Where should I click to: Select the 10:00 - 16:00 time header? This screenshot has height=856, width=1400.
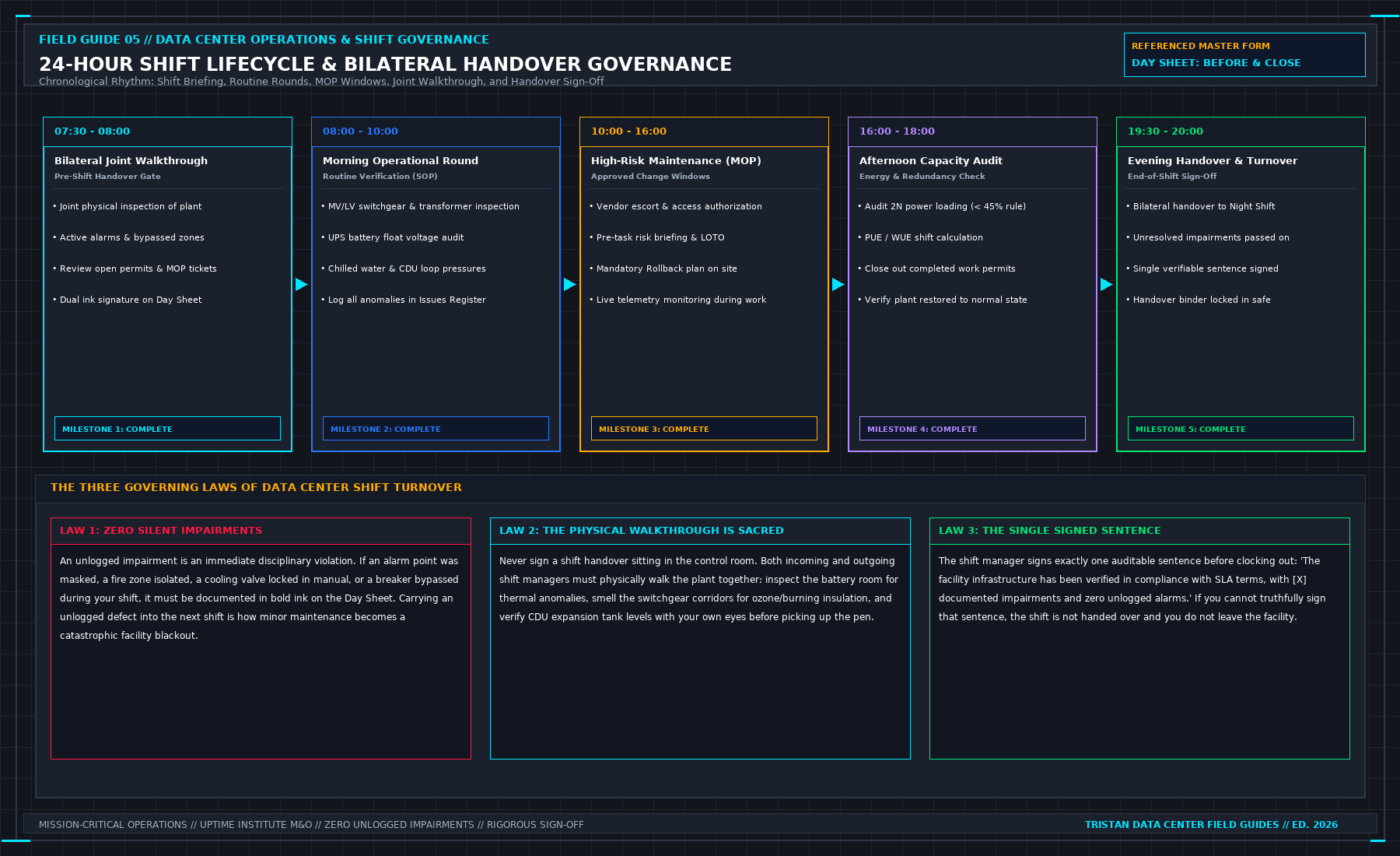(704, 132)
